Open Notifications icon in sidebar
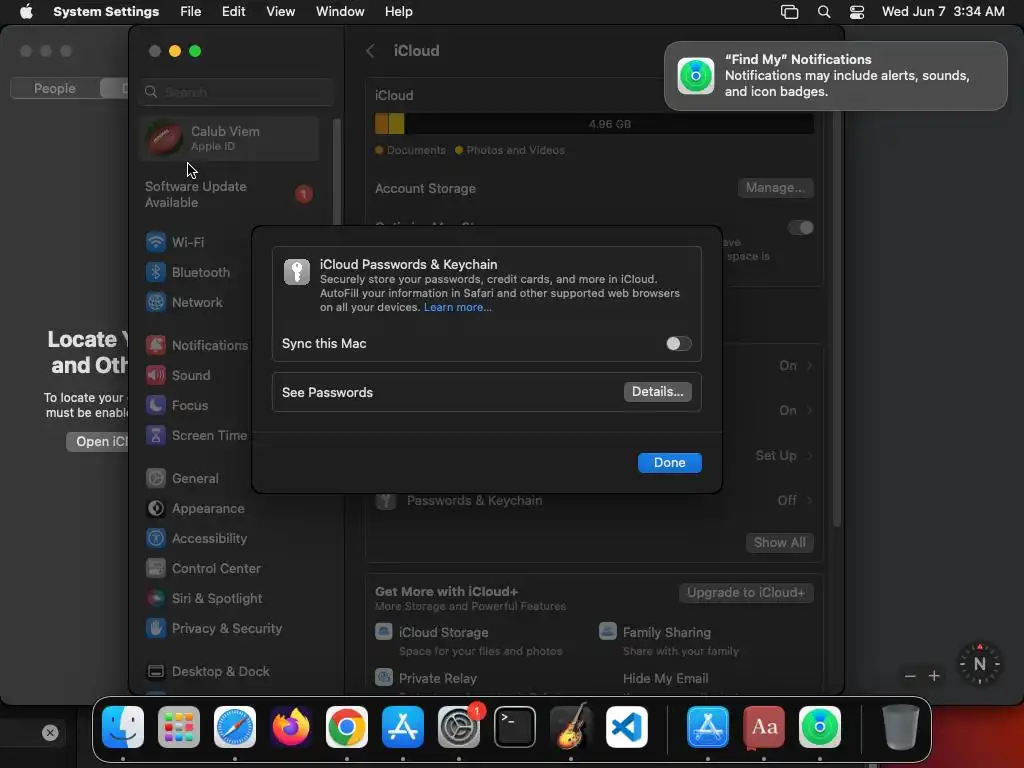 (155, 345)
